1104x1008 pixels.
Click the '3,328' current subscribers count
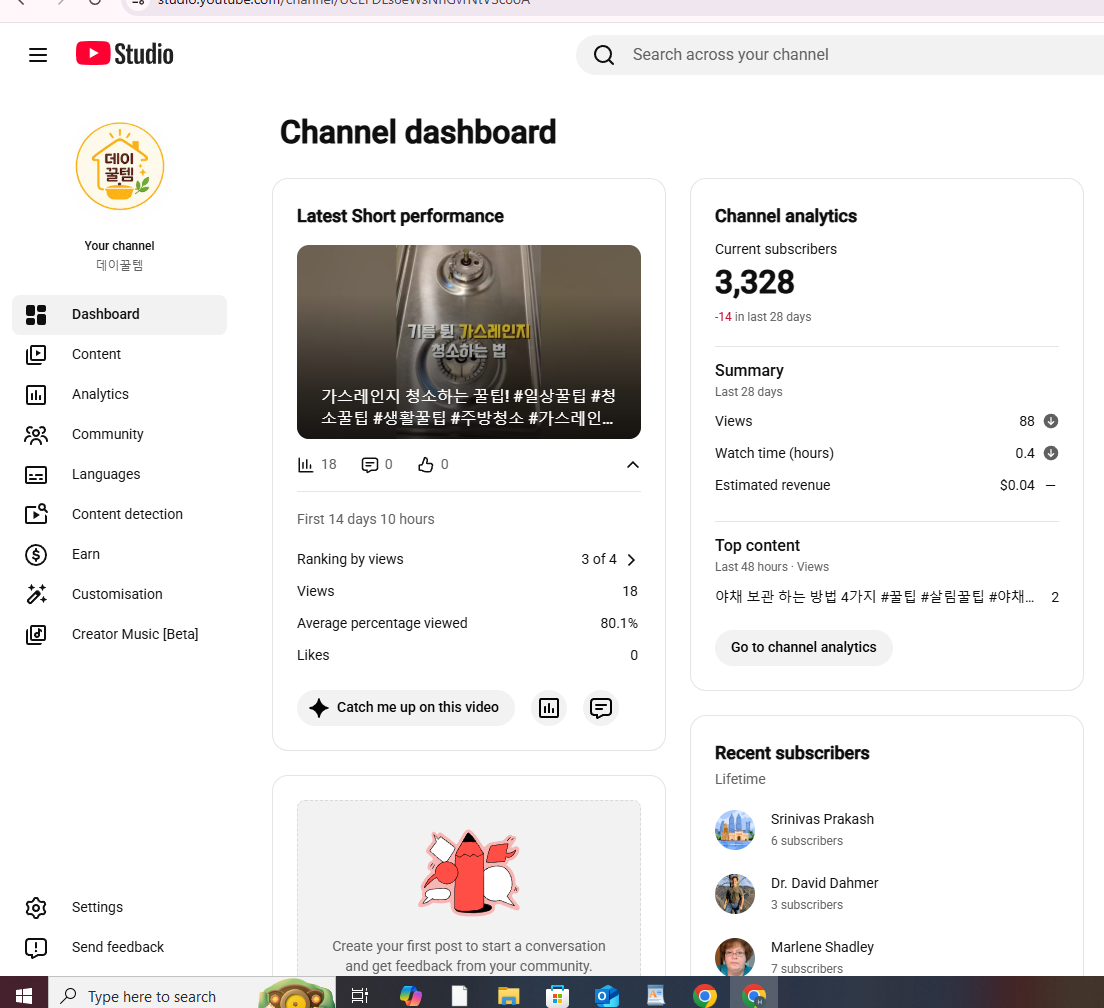pos(754,283)
